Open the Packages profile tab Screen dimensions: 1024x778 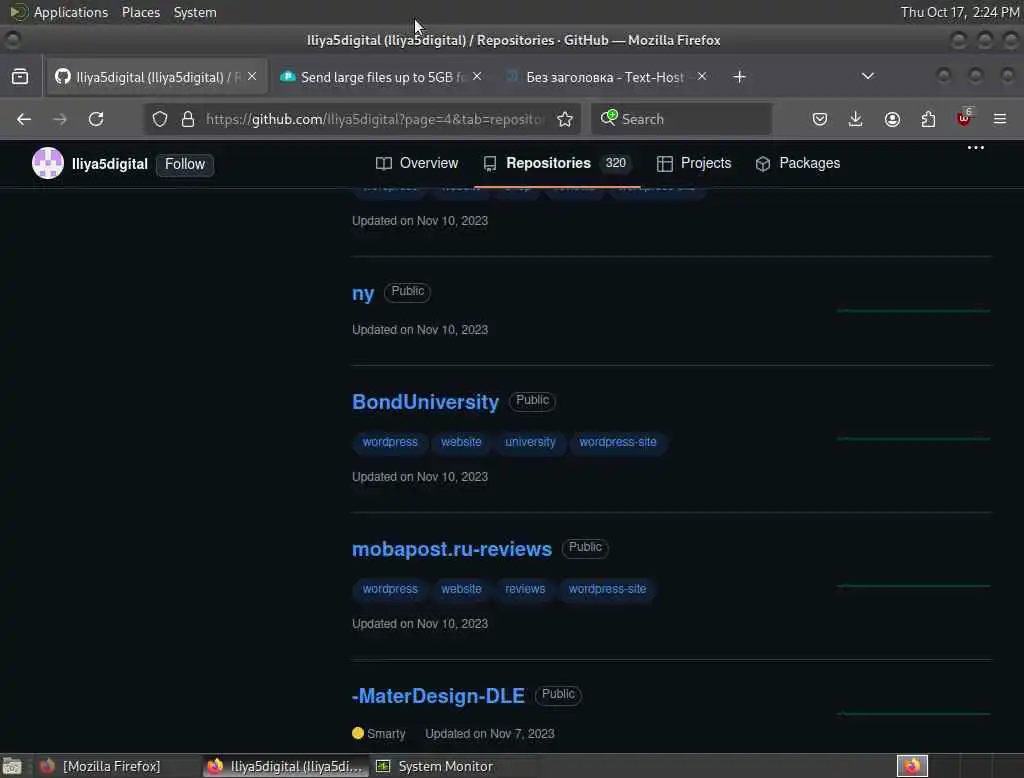797,163
